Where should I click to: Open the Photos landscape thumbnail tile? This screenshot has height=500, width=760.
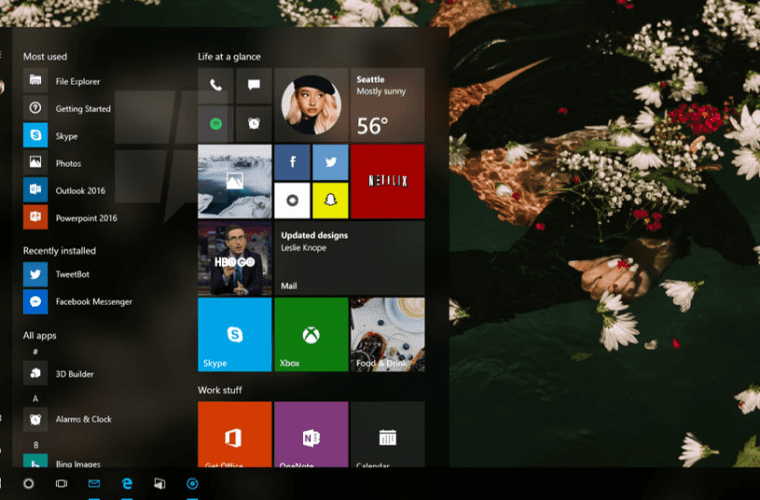(x=235, y=181)
